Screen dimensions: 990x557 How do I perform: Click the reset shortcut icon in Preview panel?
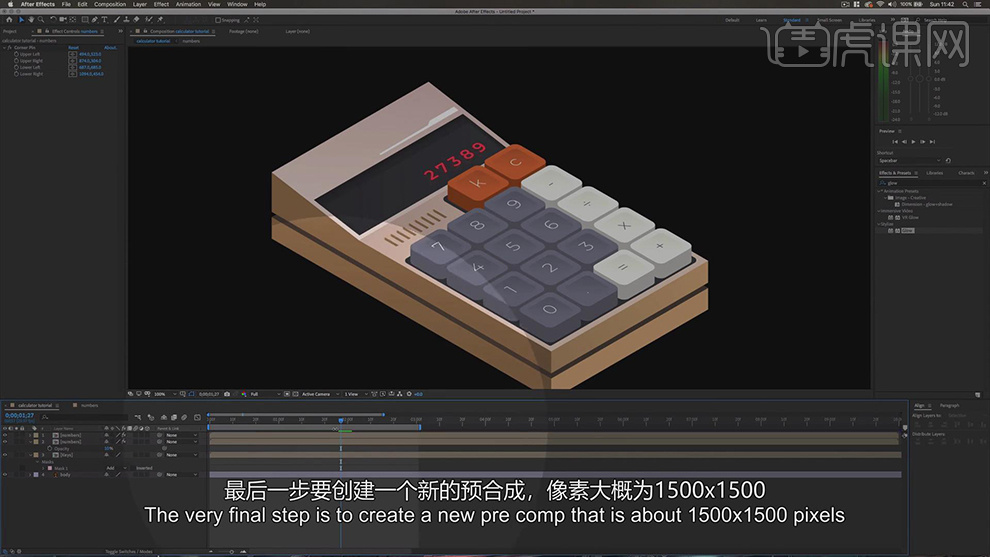[948, 160]
